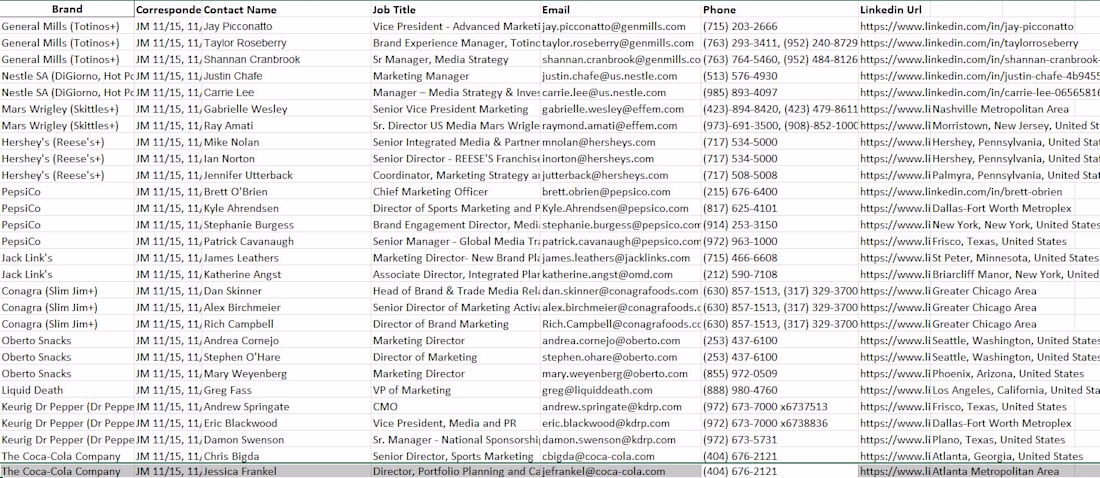The image size is (1100, 478).
Task: Click the jay.picconatto@genmills.com email cell
Action: [621, 26]
